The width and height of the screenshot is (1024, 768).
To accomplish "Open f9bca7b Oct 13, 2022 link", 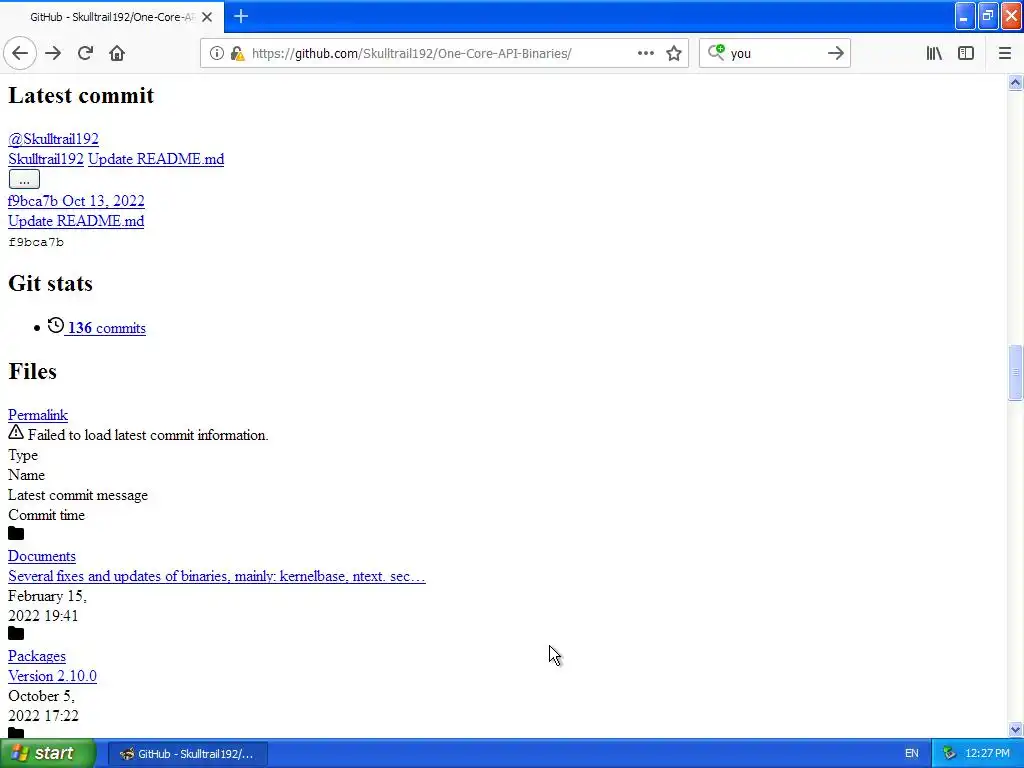I will click(x=76, y=200).
